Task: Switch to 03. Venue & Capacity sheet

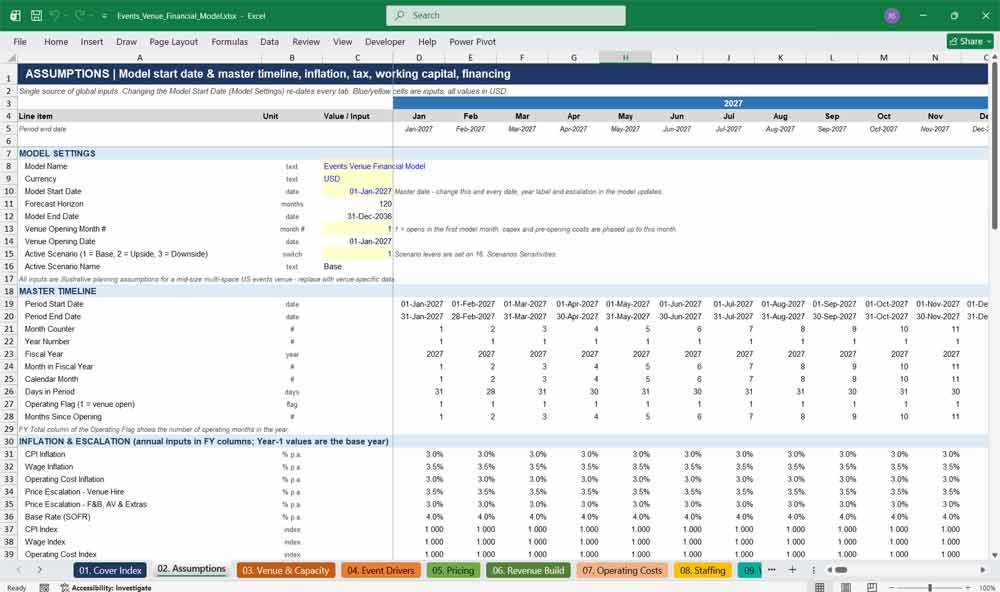Action: (286, 570)
